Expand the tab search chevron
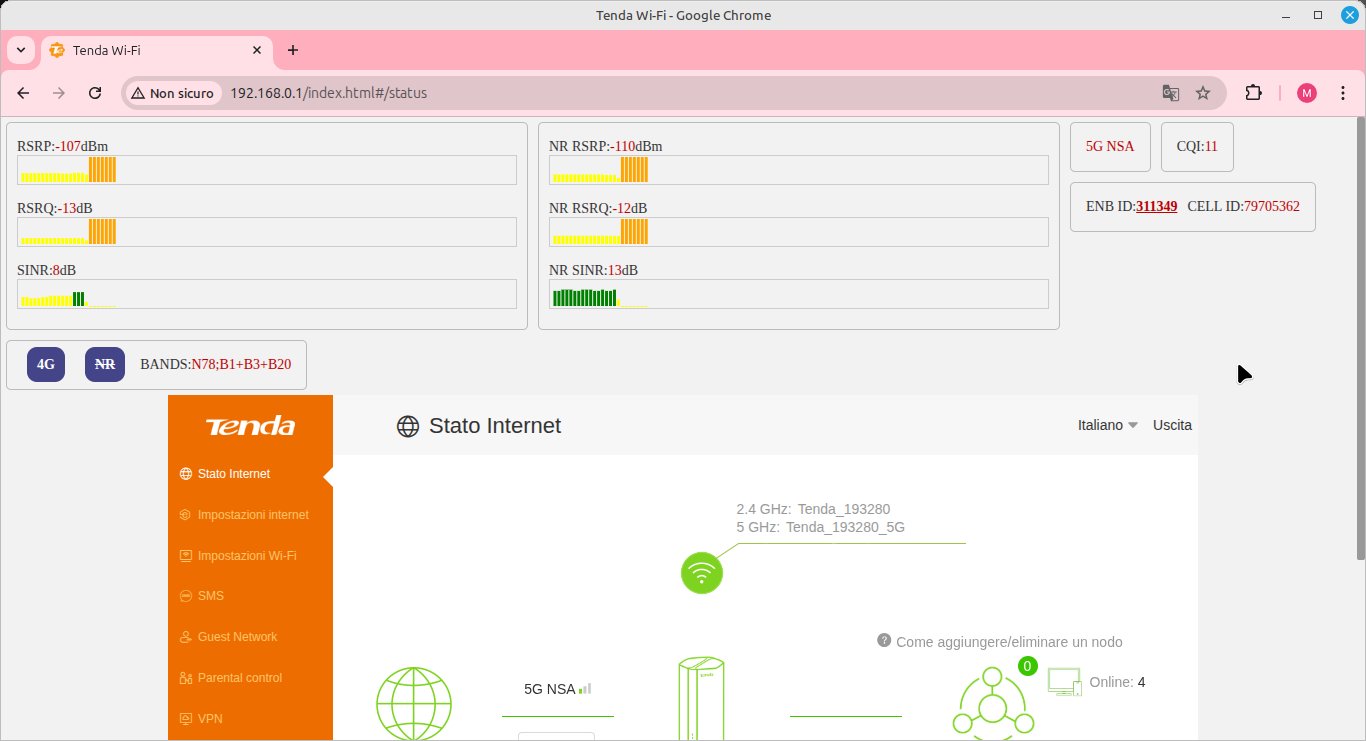Screen dimensions: 1366x741 click(20, 50)
